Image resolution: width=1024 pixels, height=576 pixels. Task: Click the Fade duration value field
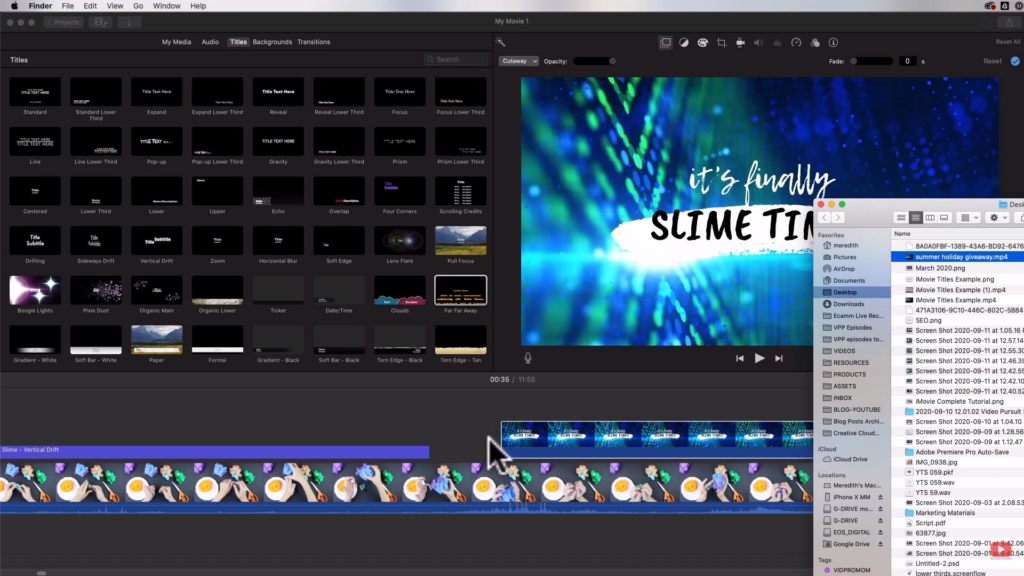907,61
